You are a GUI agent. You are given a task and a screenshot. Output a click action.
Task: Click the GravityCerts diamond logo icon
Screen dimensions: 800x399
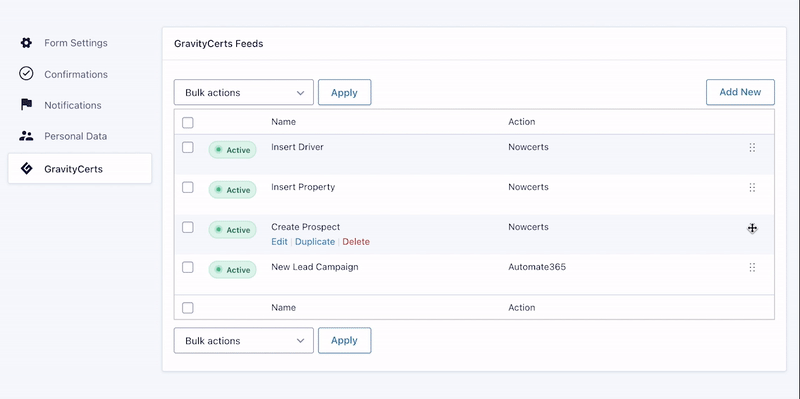click(27, 169)
